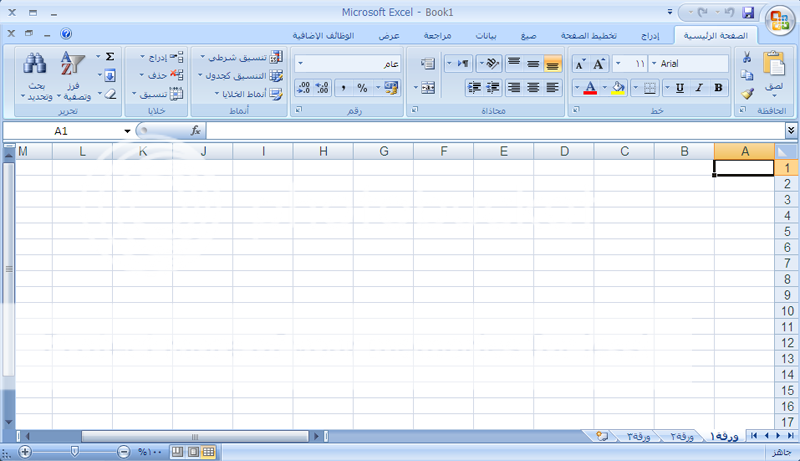Click the Merge and Center icon
800x461 pixels.
[x=428, y=88]
